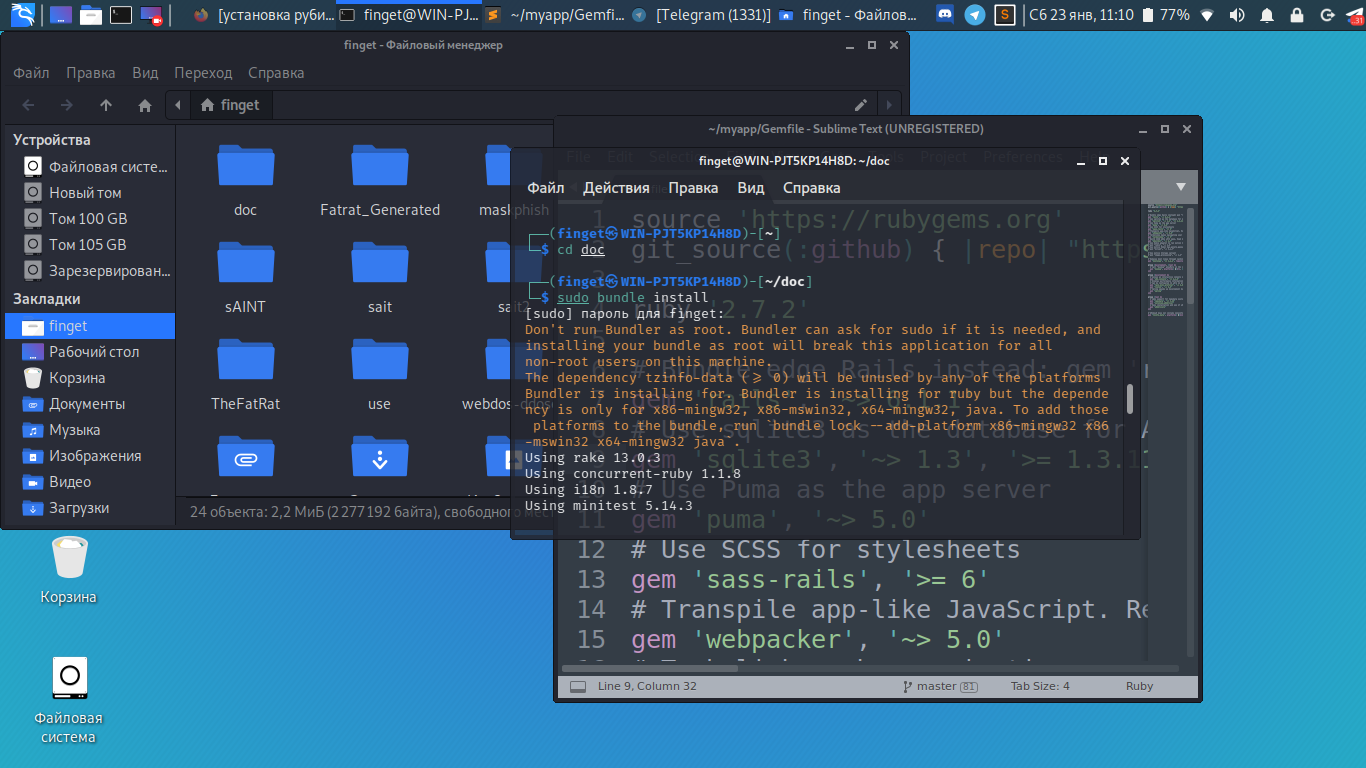Image resolution: width=1366 pixels, height=768 pixels.
Task: Click the path bar left scroll arrow
Action: 178,105
